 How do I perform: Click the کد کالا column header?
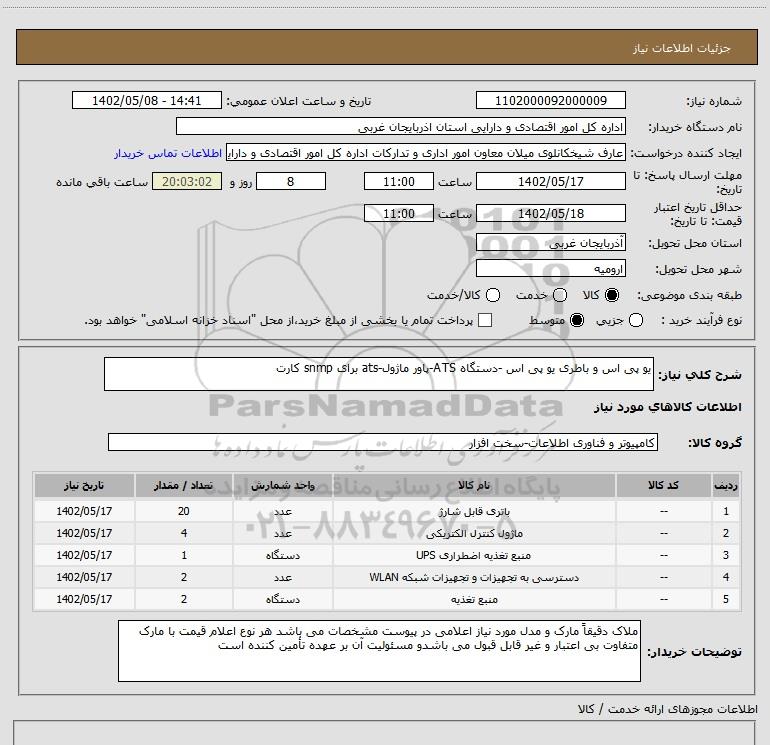tap(663, 485)
